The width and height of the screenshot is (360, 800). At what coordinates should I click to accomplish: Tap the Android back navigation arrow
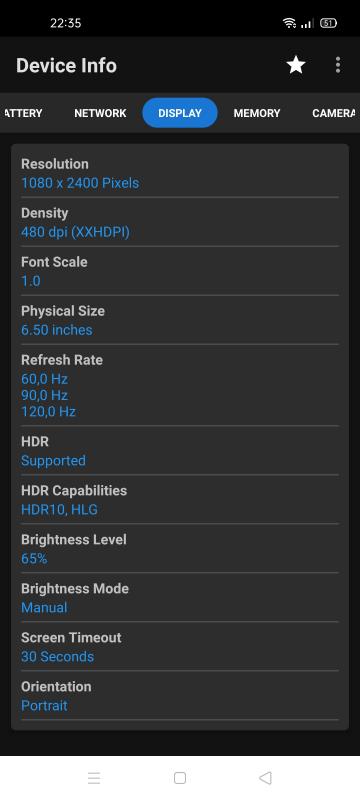[265, 778]
